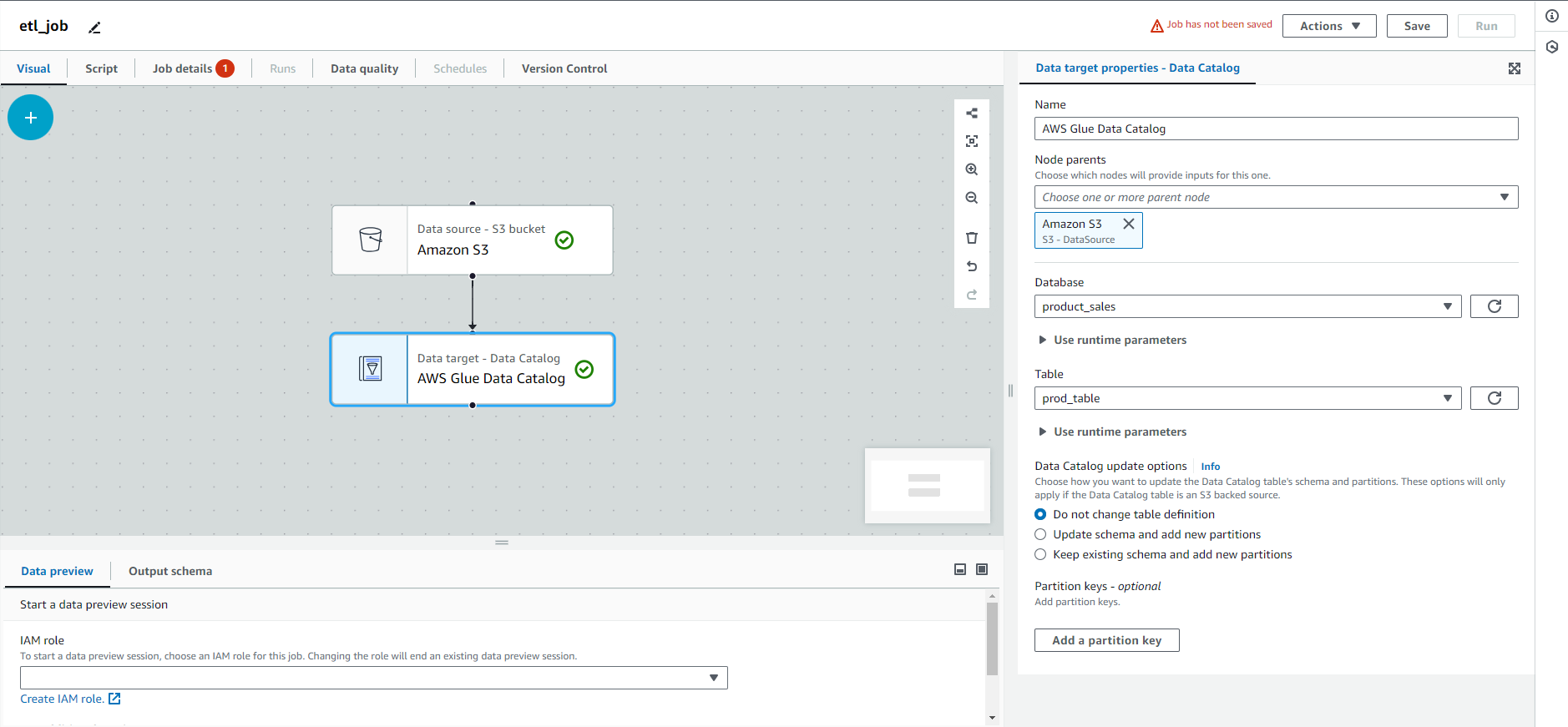Select the AWS Glue Data Catalog node title
The image size is (1568, 727).
[491, 378]
